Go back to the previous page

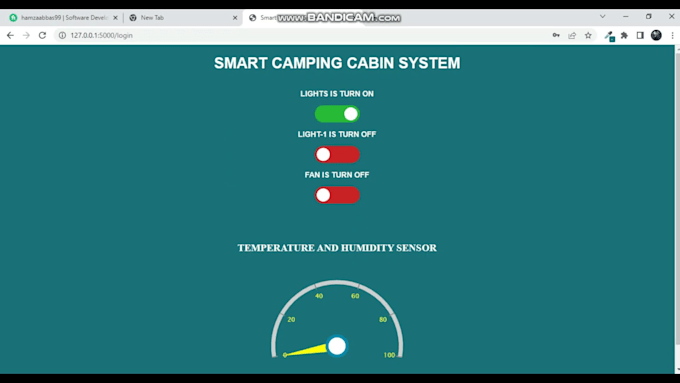(10, 36)
